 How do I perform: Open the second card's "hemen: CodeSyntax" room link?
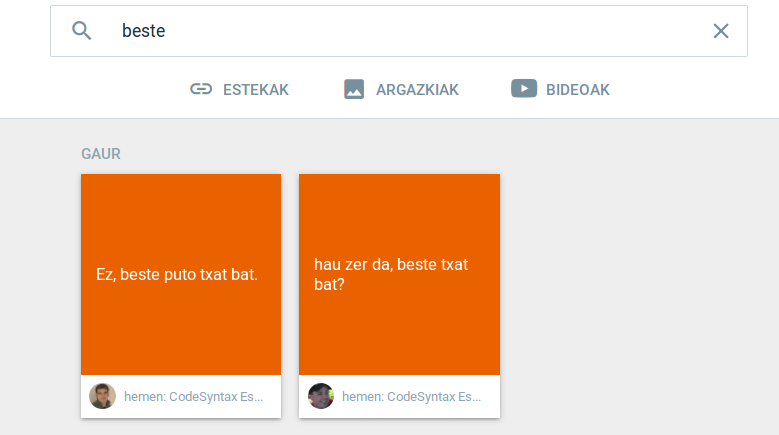[x=412, y=397]
